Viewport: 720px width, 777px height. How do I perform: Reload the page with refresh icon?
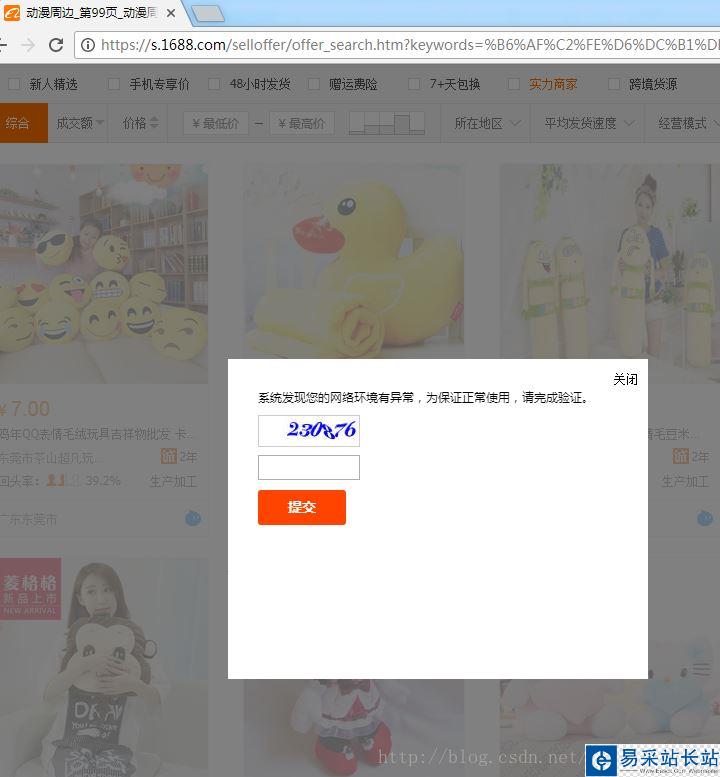click(x=56, y=45)
